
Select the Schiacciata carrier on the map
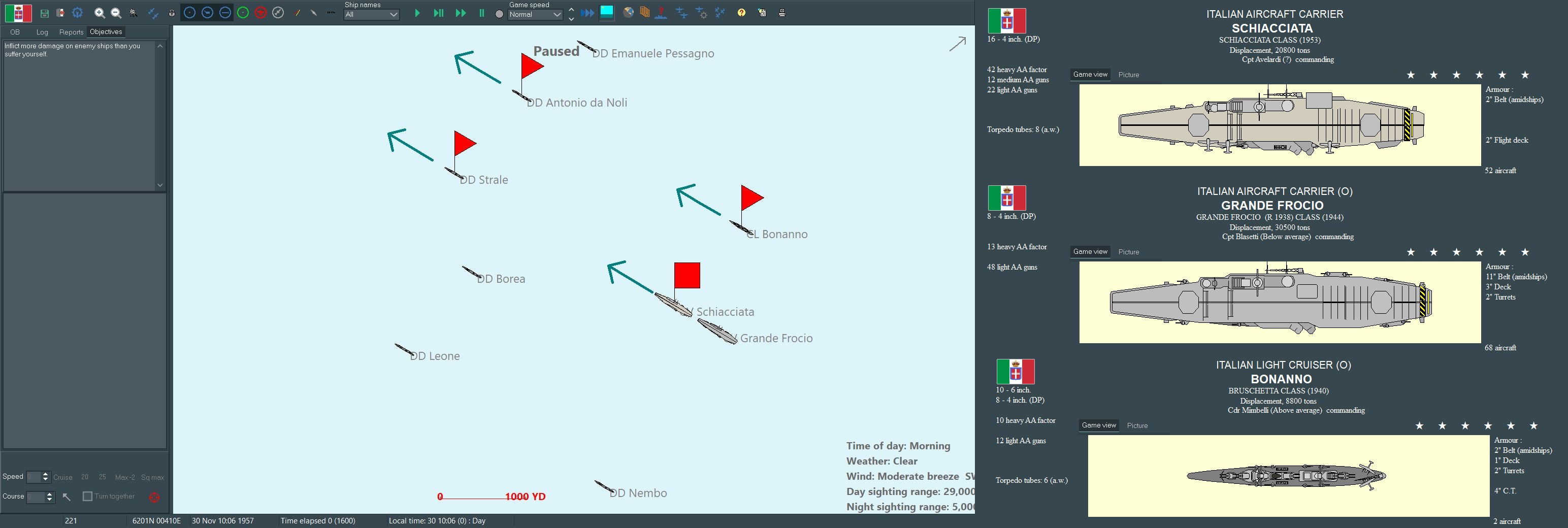(x=673, y=304)
